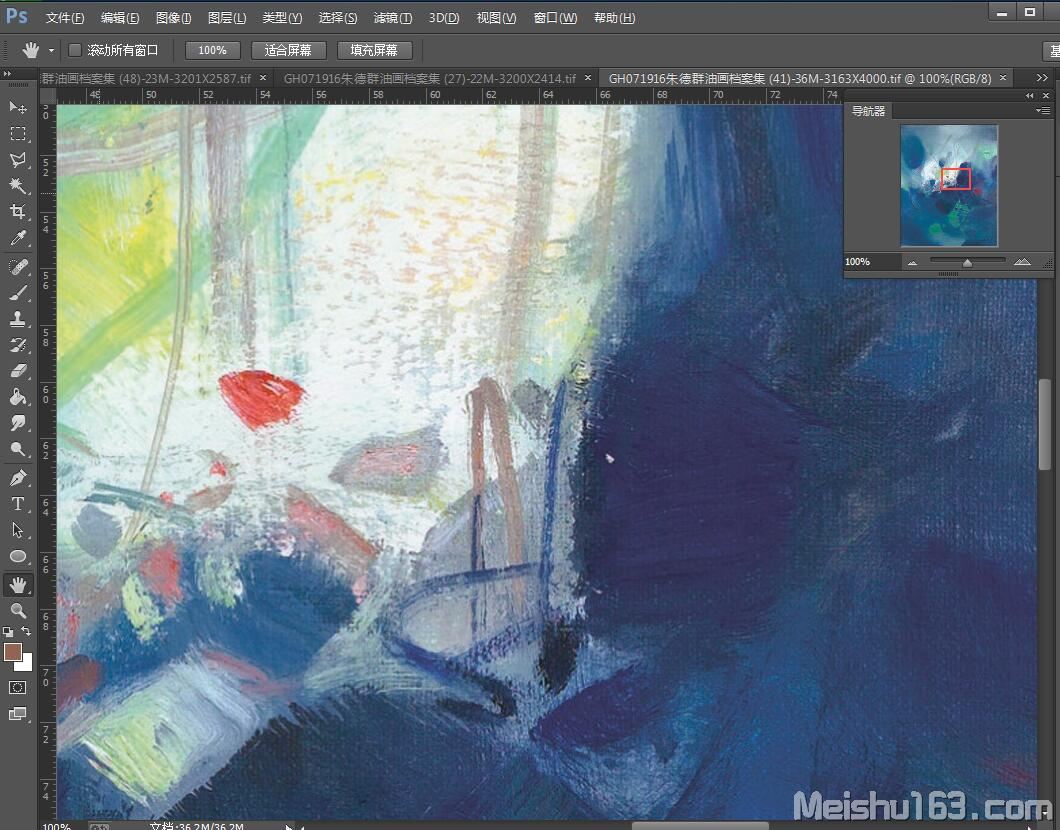Click Navigator zoom out small mountains button
This screenshot has width=1060, height=830.
pos(912,262)
